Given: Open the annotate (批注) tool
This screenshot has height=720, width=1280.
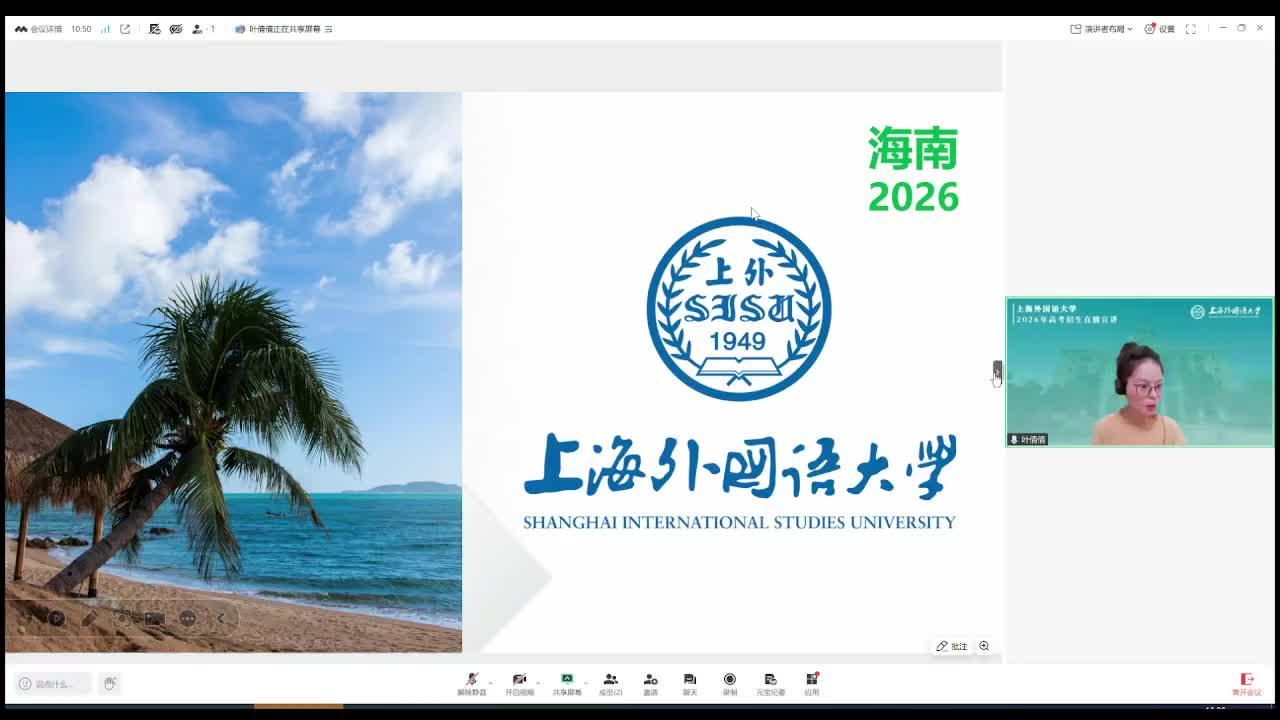Looking at the screenshot, I should [952, 646].
